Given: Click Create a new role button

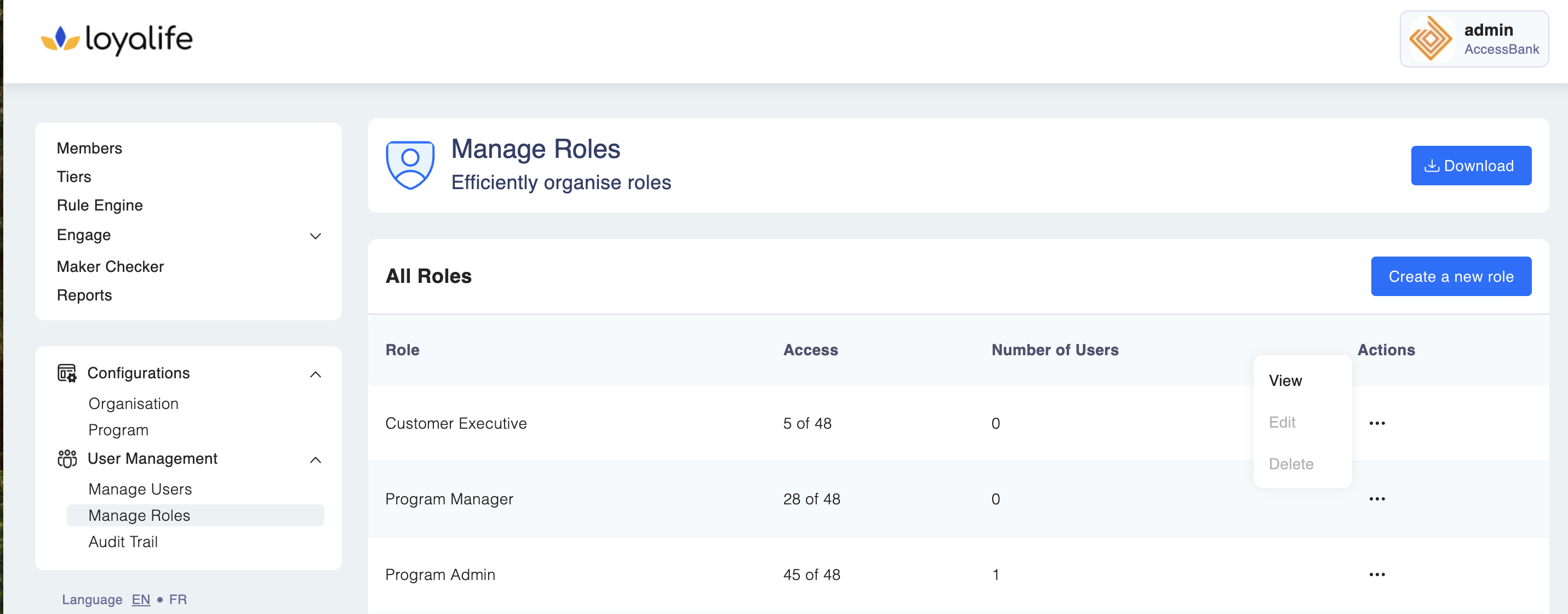Looking at the screenshot, I should coord(1451,276).
